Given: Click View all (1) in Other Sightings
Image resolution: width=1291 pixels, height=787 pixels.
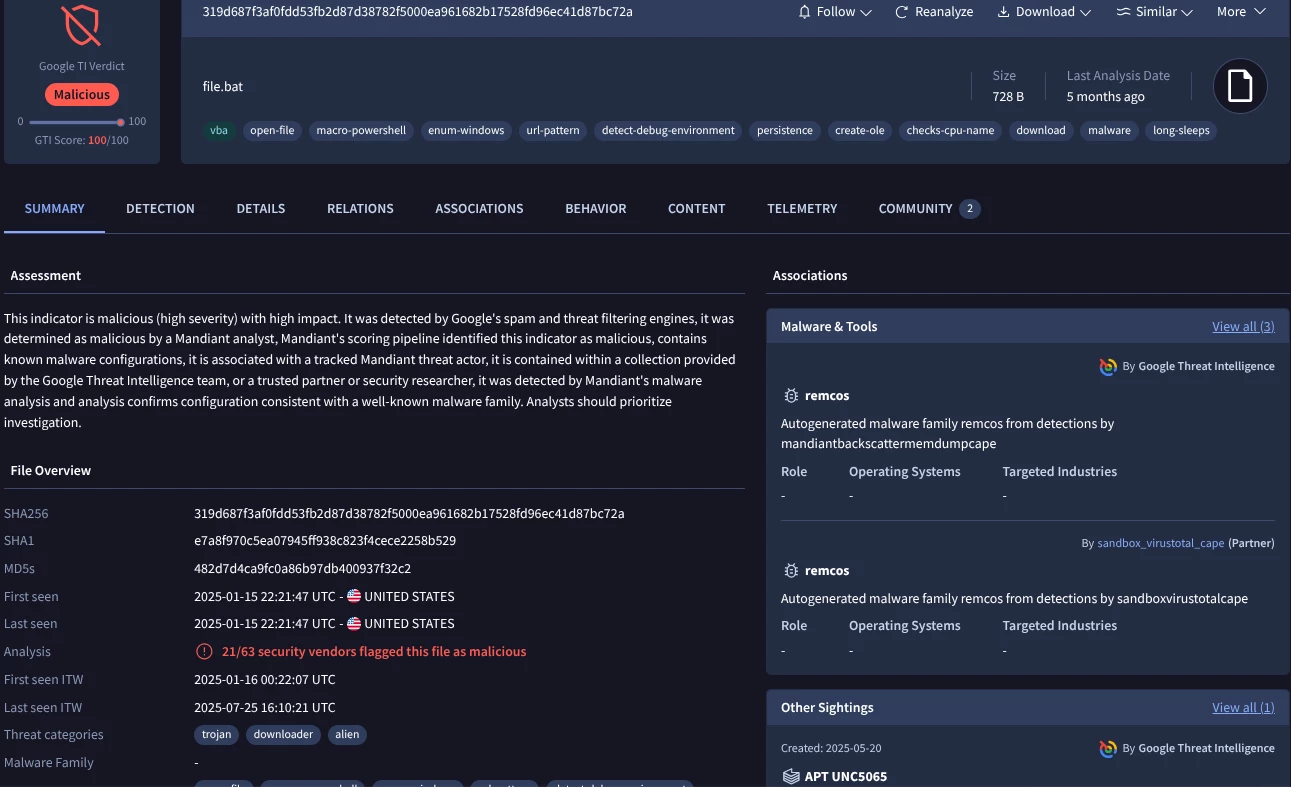Looking at the screenshot, I should (1243, 708).
